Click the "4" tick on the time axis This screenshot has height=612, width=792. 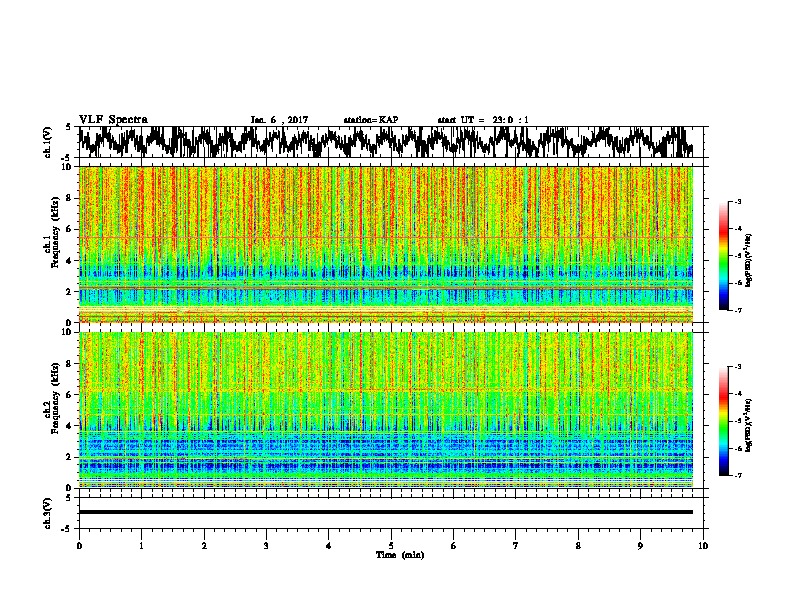coord(329,546)
